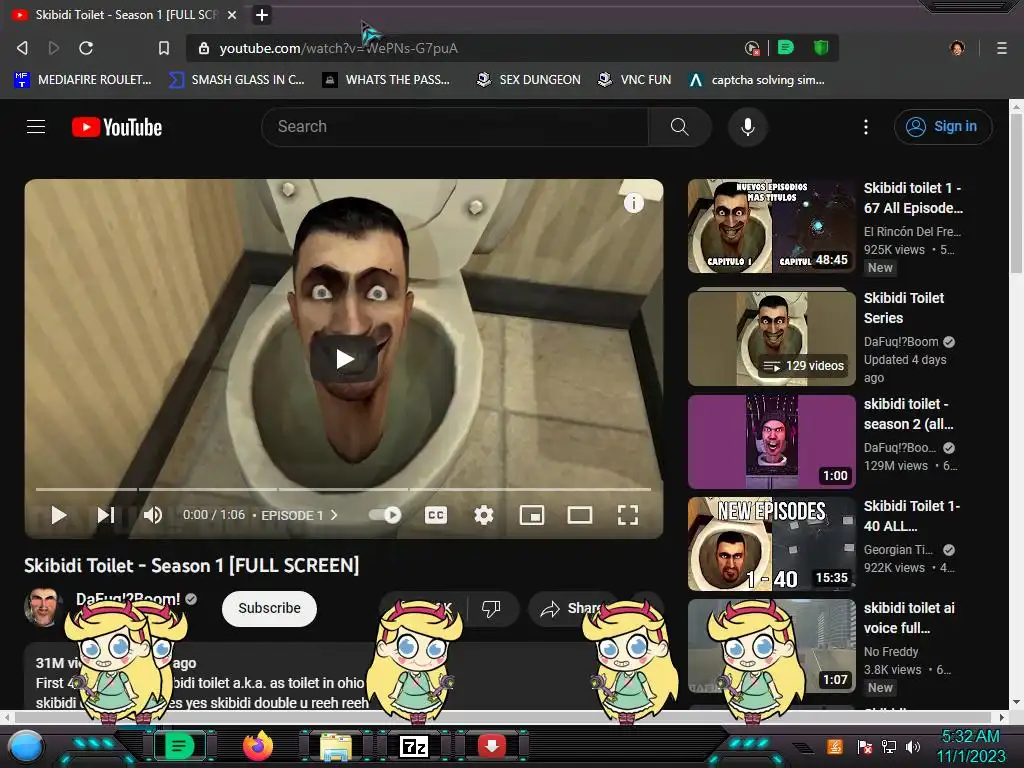Open MEDIAFIRE ROULET... bookmark
The image size is (1024, 768).
83,80
